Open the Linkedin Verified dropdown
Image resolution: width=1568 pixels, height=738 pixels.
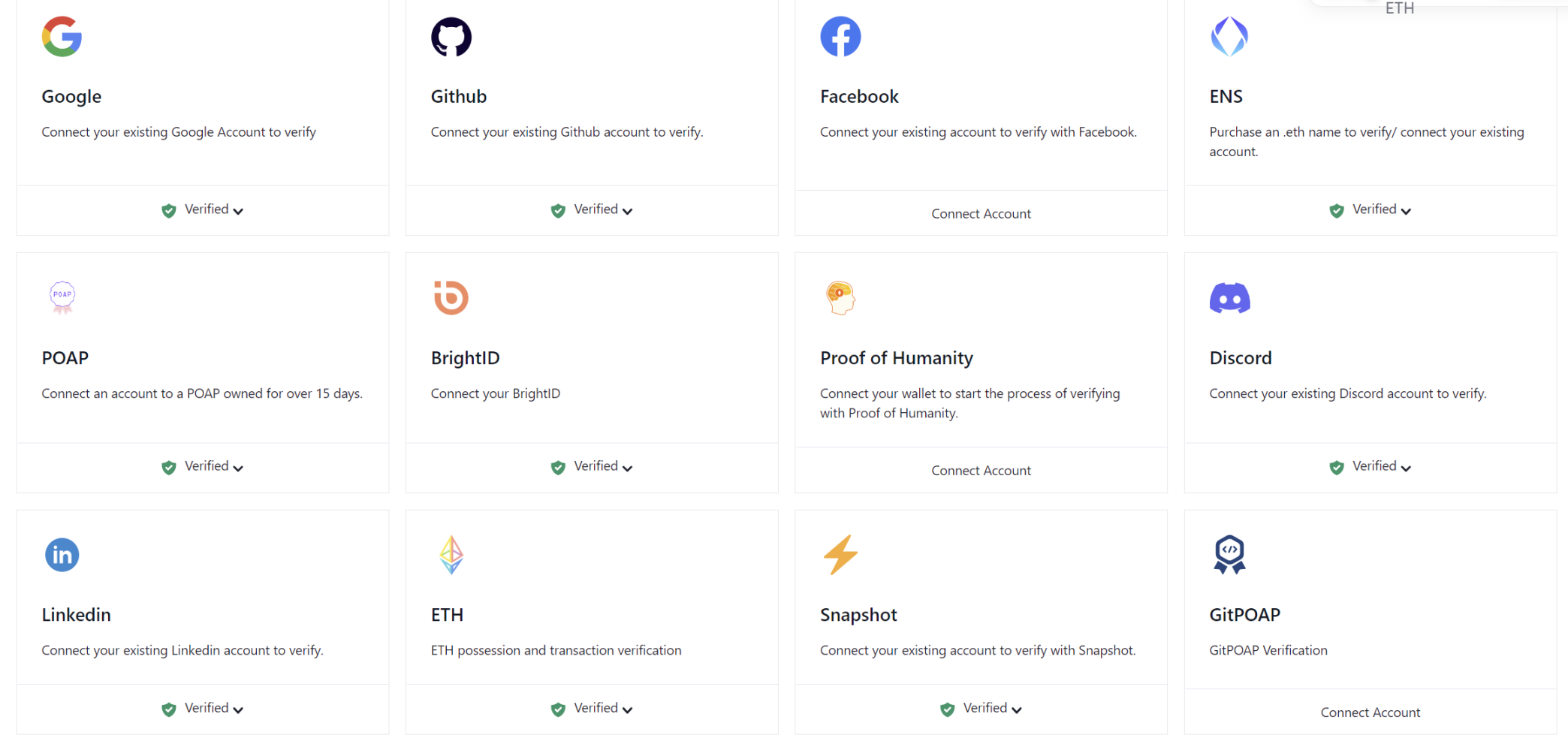pos(238,709)
